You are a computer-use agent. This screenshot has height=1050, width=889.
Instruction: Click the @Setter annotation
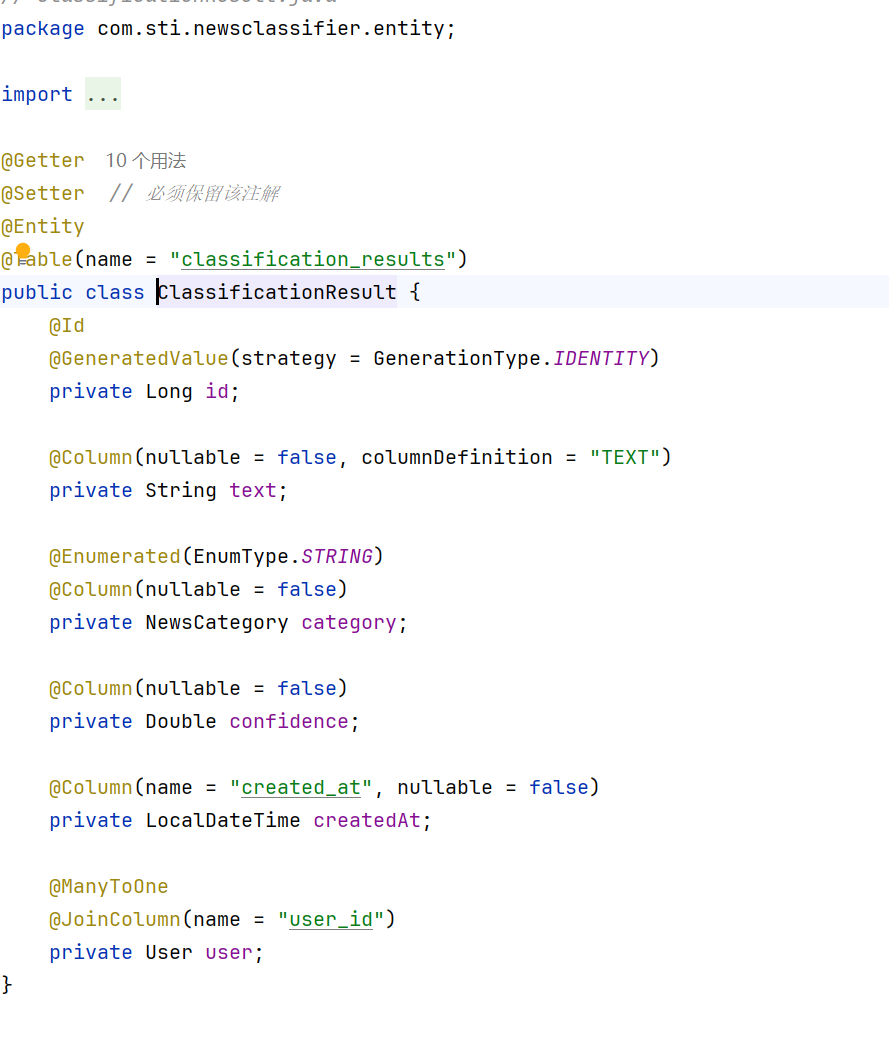43,194
